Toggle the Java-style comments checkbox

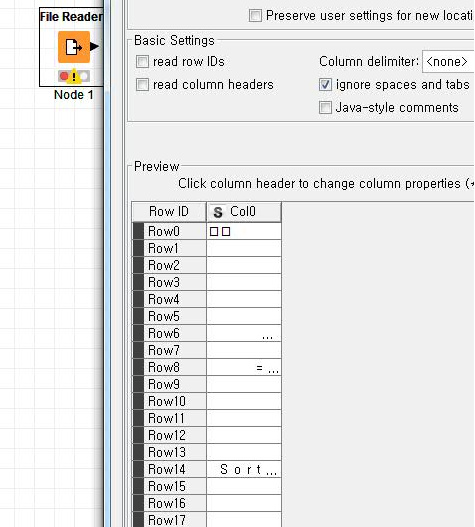tap(325, 108)
